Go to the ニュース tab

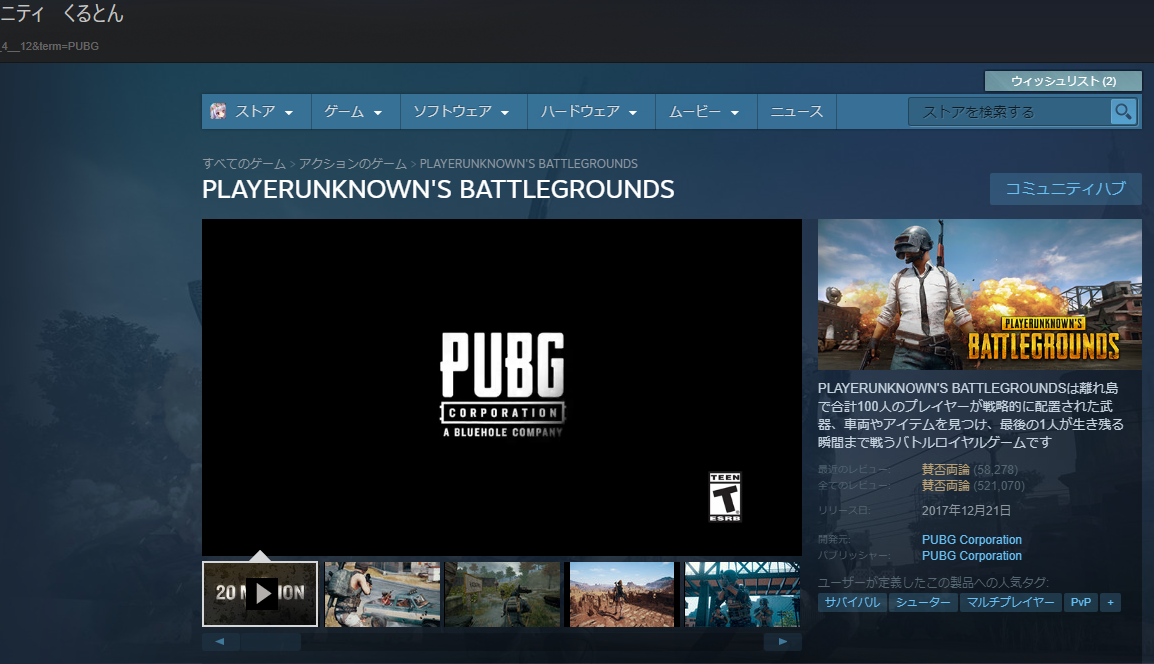(797, 112)
